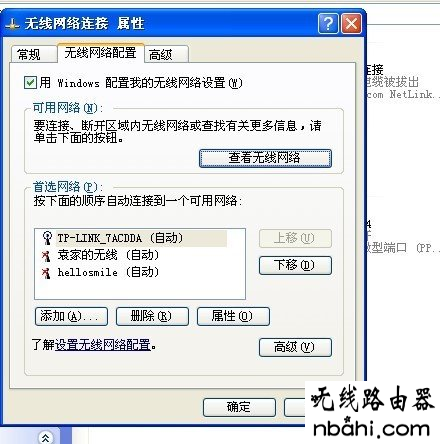Select the hellosmile (自动) list entry
Image resolution: width=440 pixels, height=444 pixels.
tap(108, 273)
